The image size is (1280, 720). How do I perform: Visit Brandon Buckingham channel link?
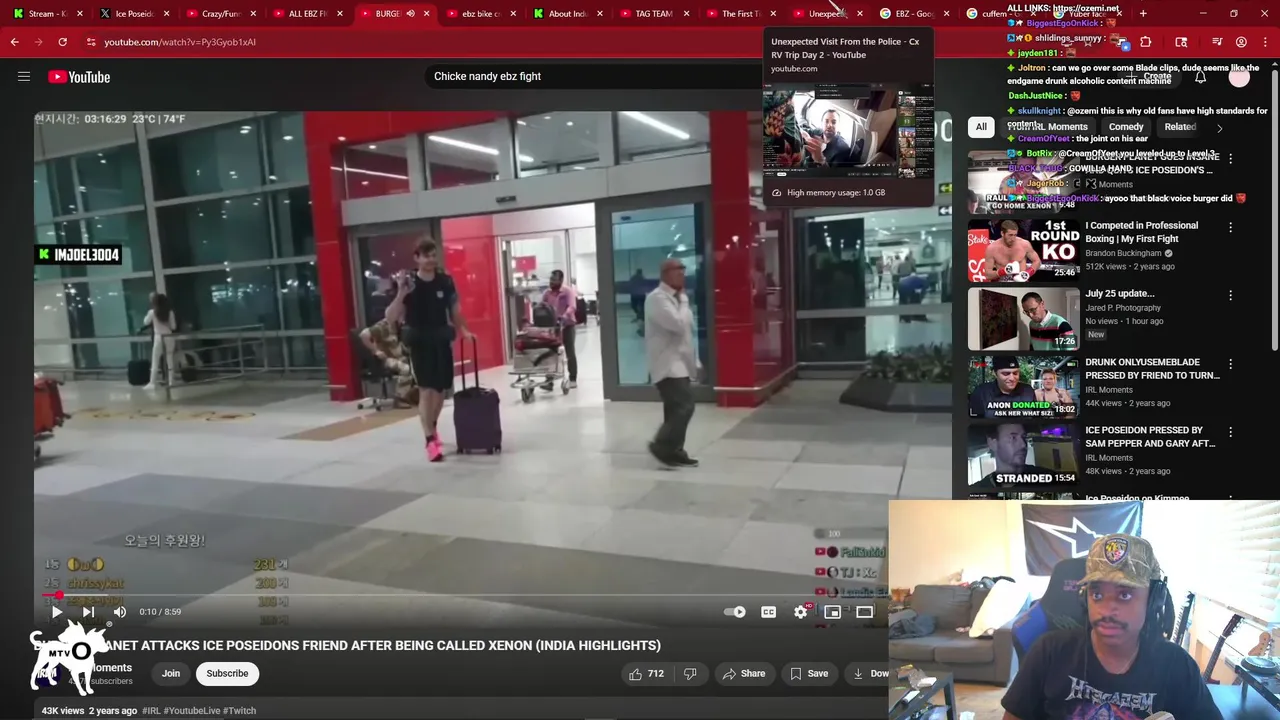[1123, 253]
